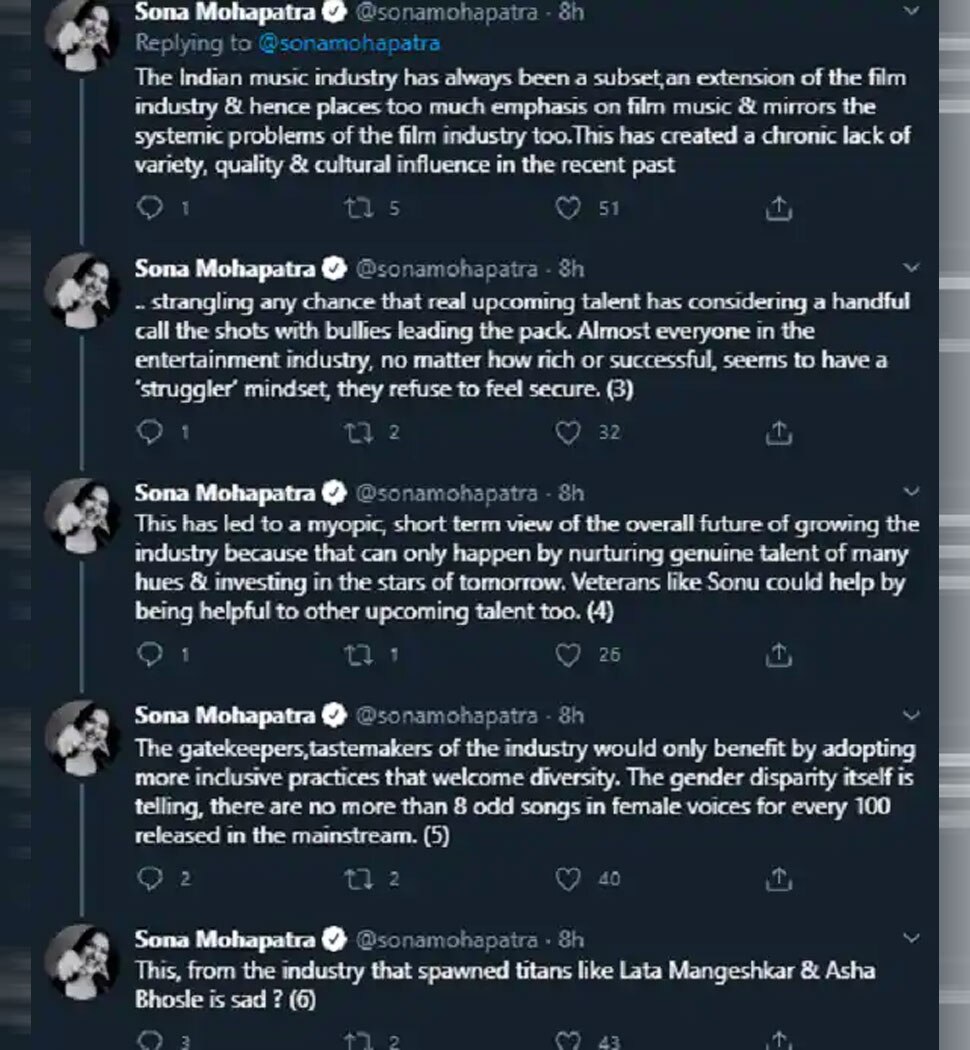Like the tweet ending with (3)
The image size is (970, 1050).
pos(568,433)
